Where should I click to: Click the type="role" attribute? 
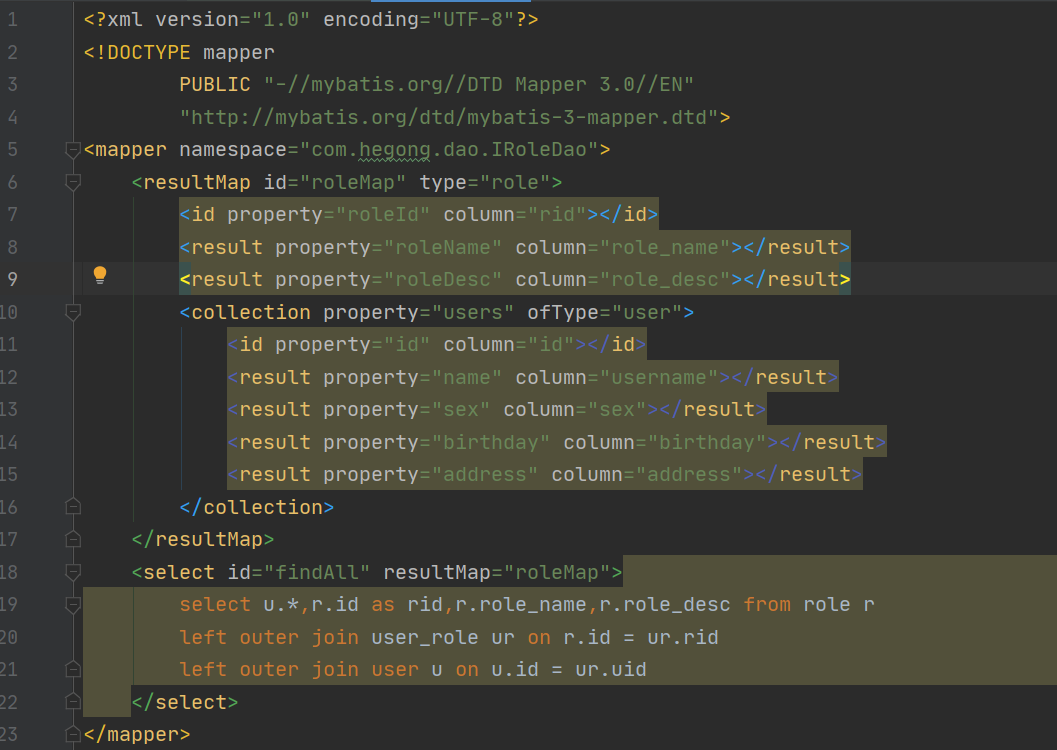point(485,182)
